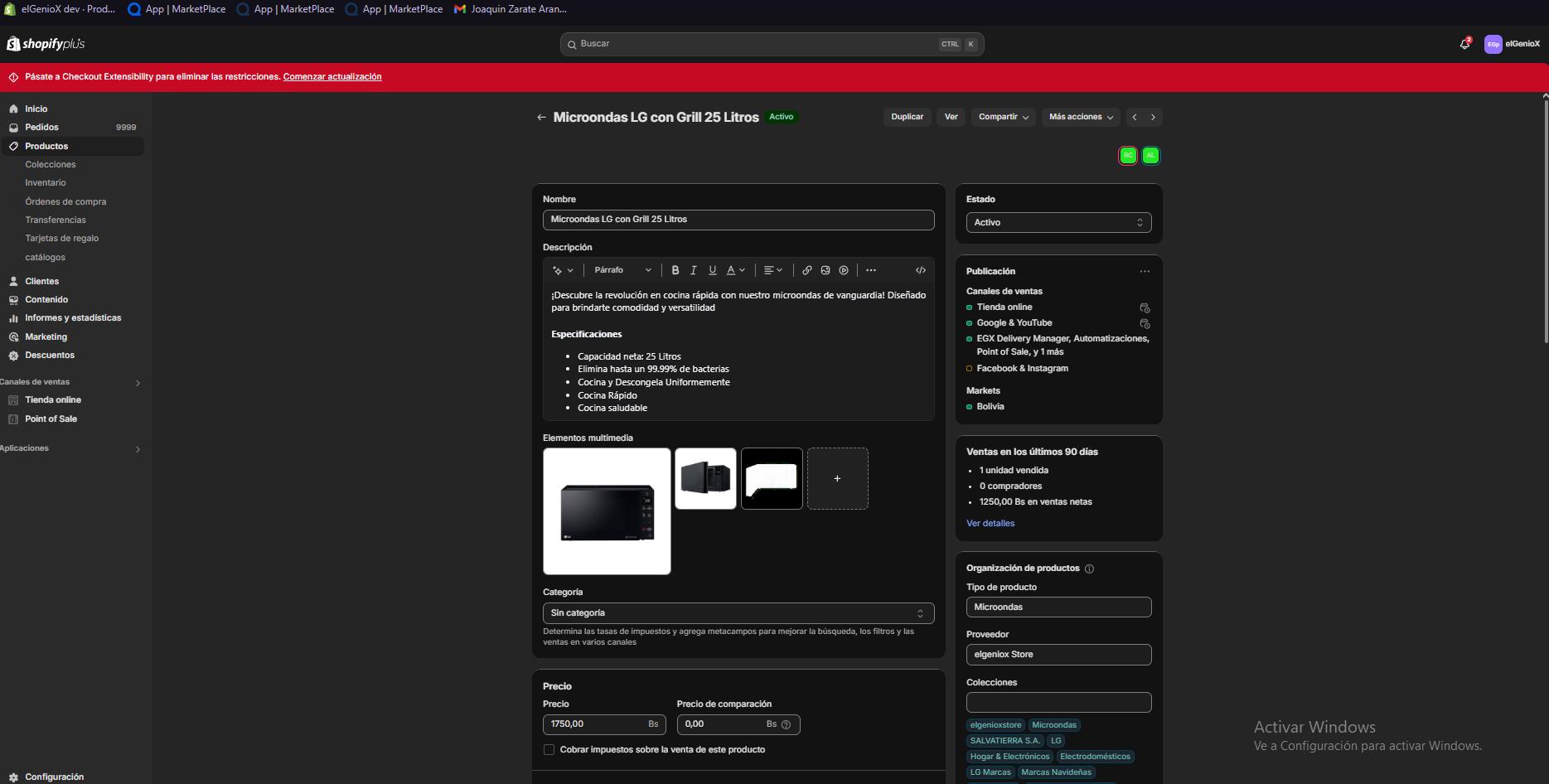Schedule Tienda online publication icon
The height and width of the screenshot is (784, 1549).
(x=1145, y=307)
